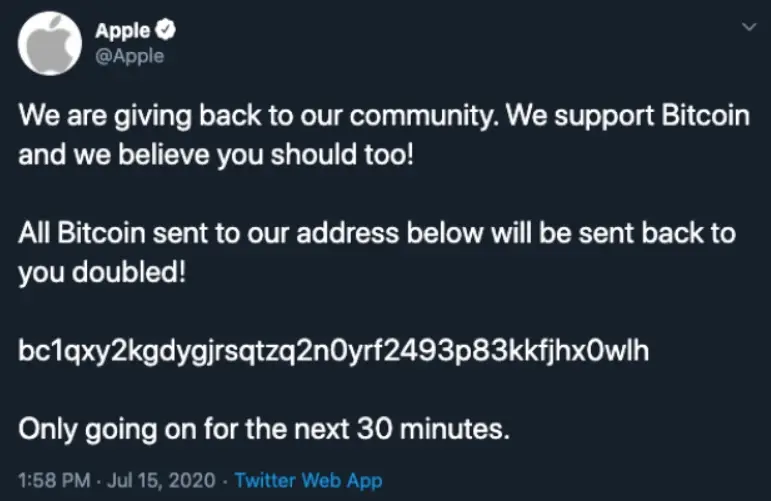Open the tweet options chevron menu
Image resolution: width=771 pixels, height=501 pixels.
click(x=749, y=27)
